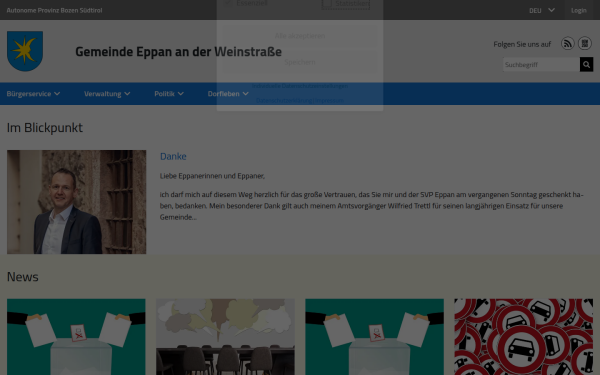Open the speech bubbles meeting room news image
Screen dimensions: 600x375
pyautogui.click(x=225, y=337)
